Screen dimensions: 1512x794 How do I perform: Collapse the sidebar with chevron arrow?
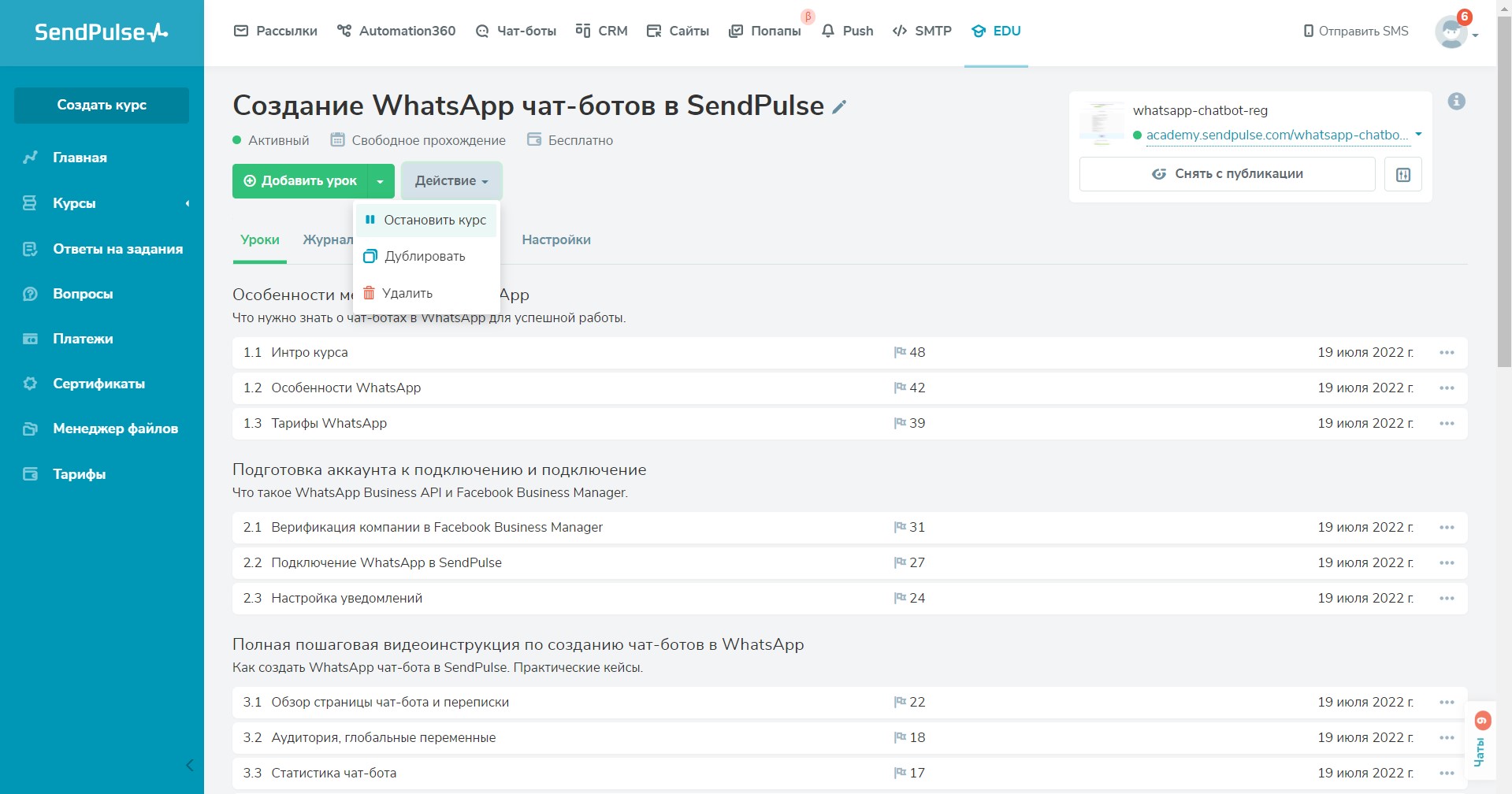click(x=189, y=765)
